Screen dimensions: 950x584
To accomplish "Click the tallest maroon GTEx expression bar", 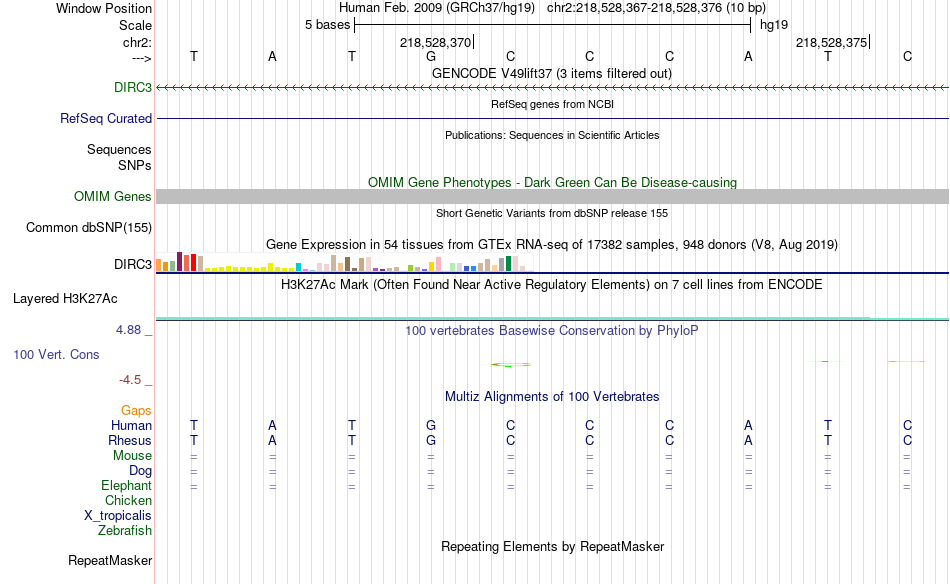I will click(179, 262).
